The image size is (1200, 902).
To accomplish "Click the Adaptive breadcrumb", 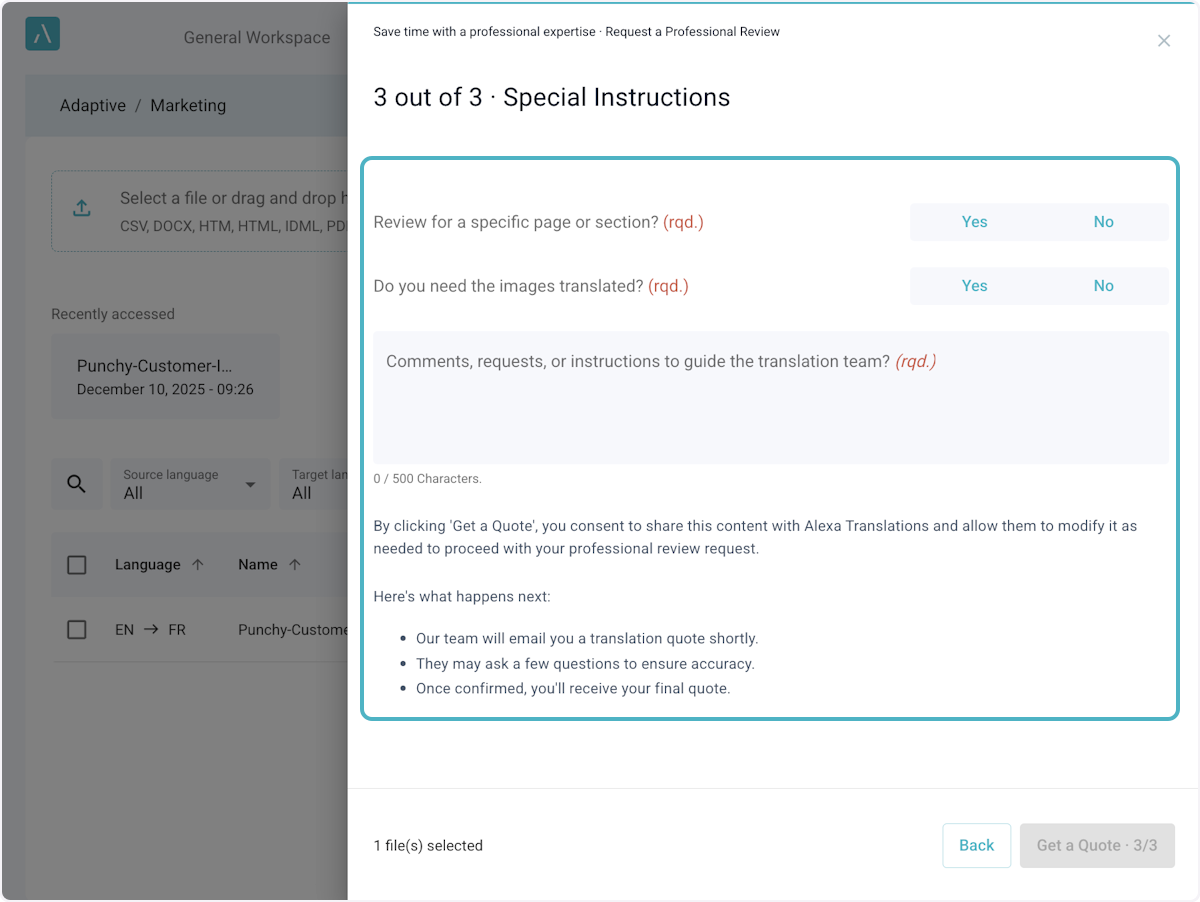I will (x=92, y=106).
